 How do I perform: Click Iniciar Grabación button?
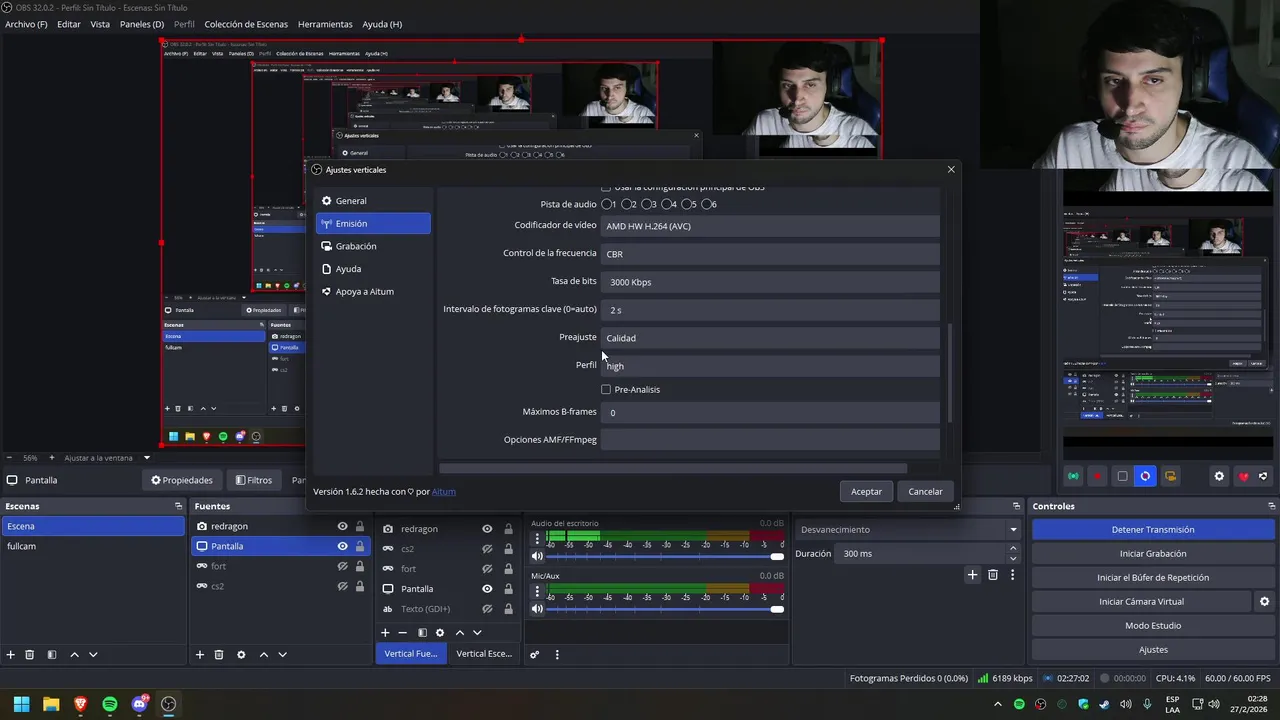(1153, 553)
